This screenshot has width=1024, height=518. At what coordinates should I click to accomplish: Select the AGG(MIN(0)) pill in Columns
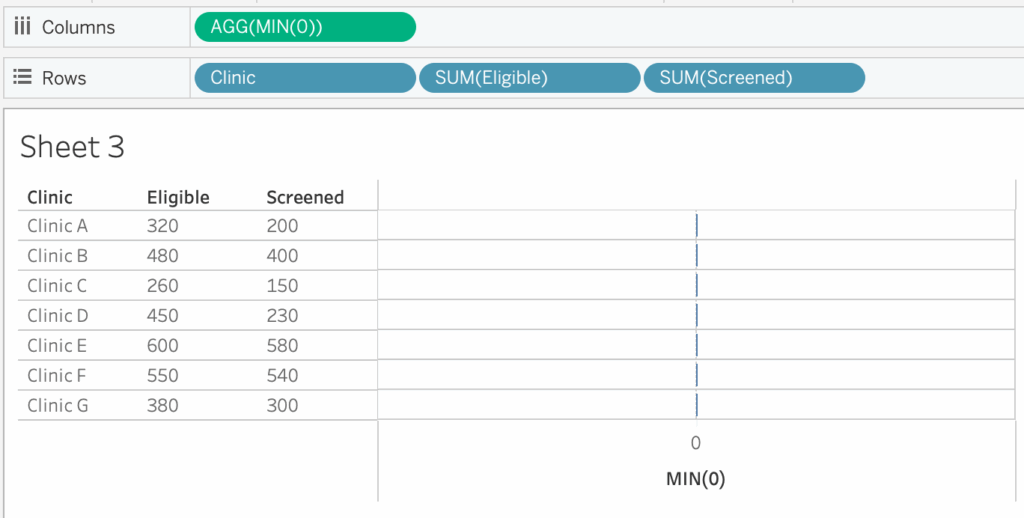pos(305,27)
